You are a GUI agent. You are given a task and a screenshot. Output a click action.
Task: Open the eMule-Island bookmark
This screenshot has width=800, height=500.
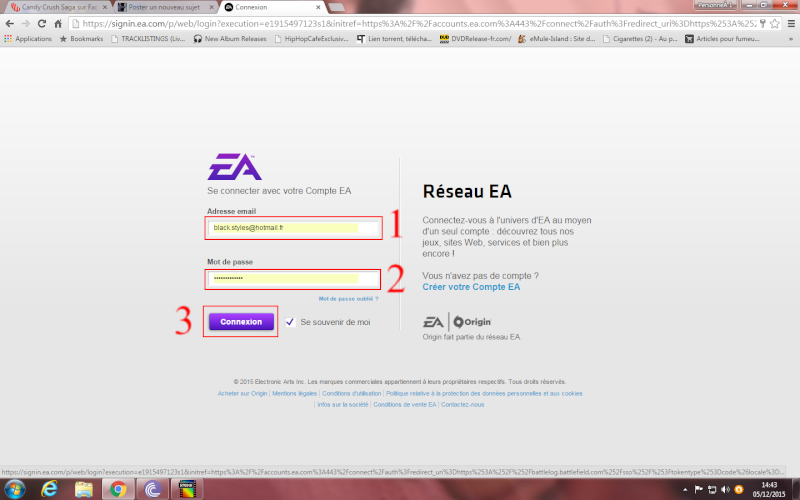pos(556,39)
